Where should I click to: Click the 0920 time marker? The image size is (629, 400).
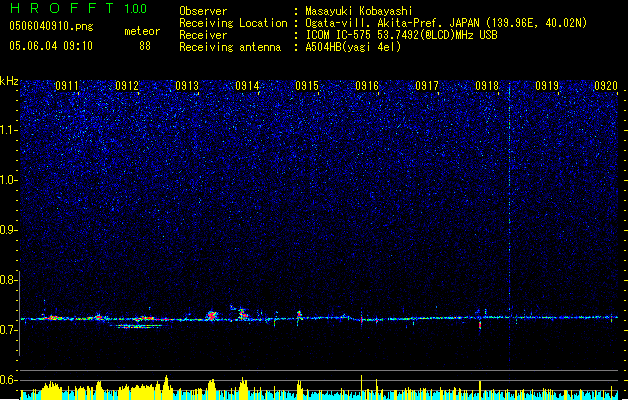point(606,86)
